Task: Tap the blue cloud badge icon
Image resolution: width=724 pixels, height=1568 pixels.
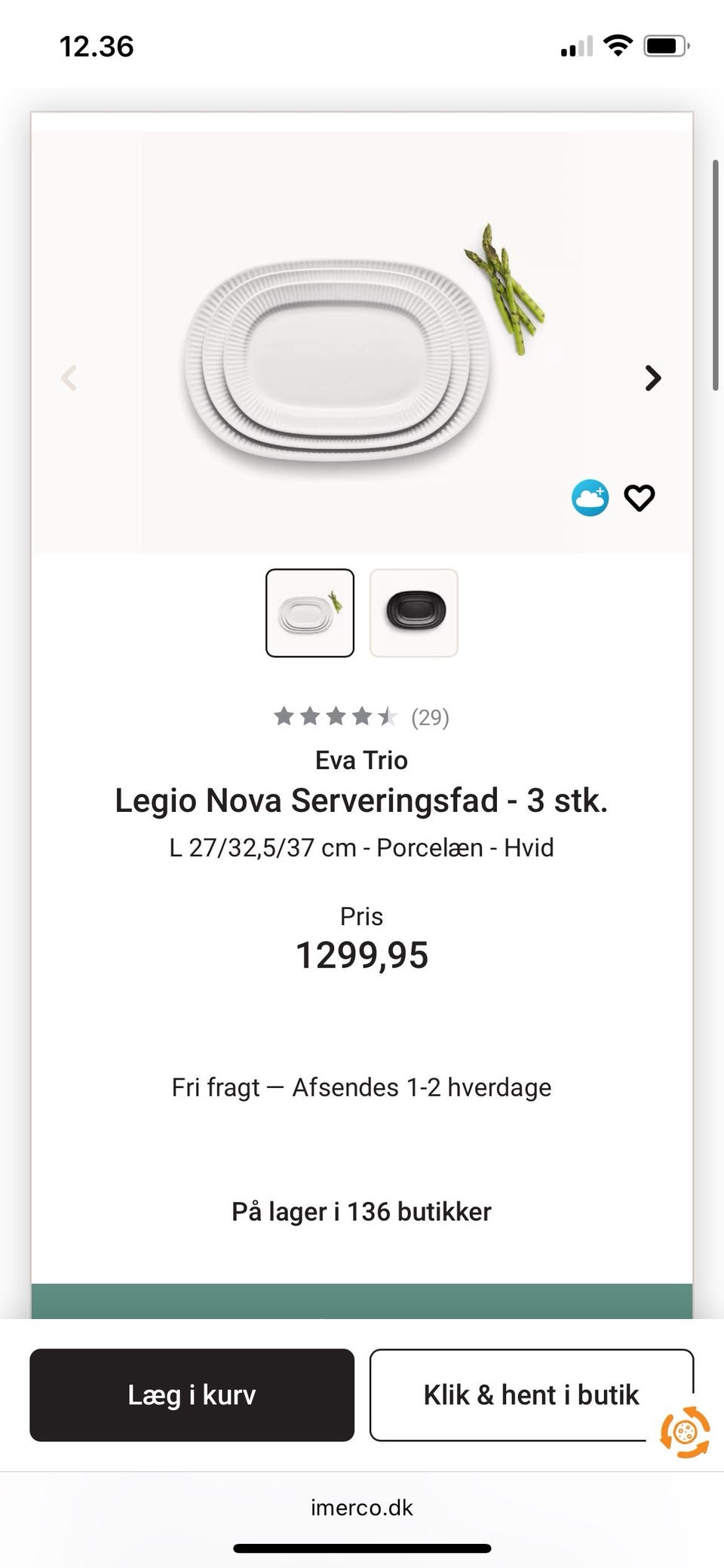Action: (x=590, y=498)
